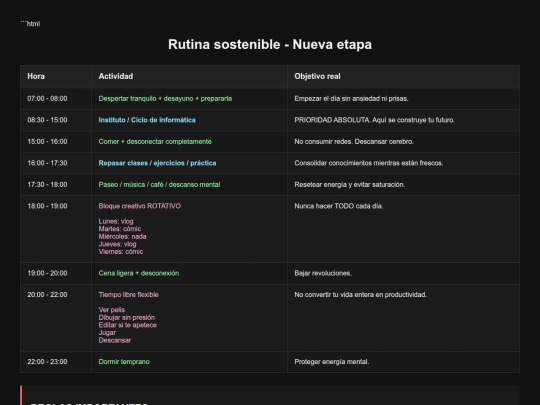
Task: Click 'Empezar el día sin ansiedad ni prisas.'
Action: 351,98
